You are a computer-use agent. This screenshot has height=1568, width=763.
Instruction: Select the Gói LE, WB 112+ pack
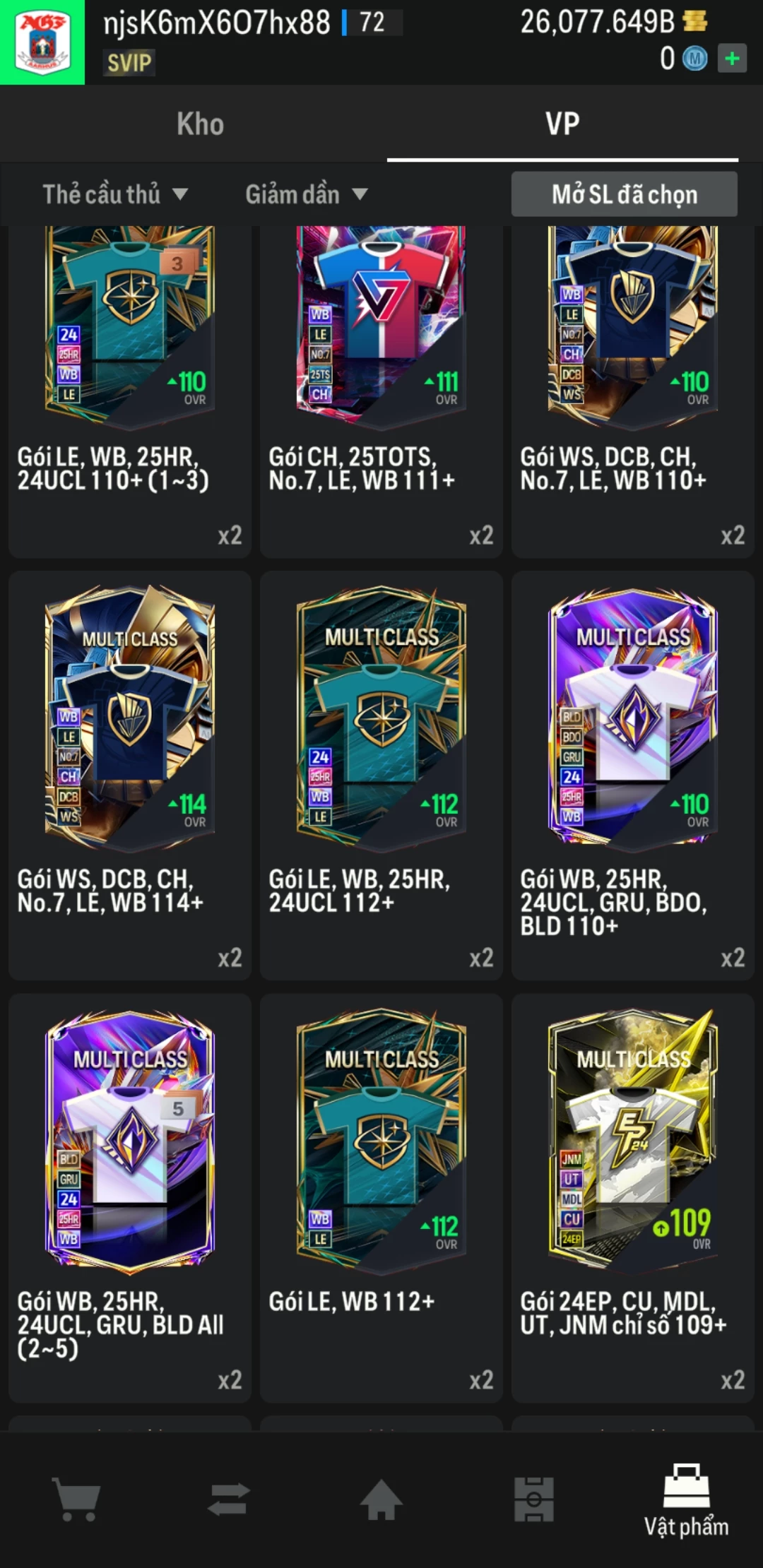[381, 1198]
